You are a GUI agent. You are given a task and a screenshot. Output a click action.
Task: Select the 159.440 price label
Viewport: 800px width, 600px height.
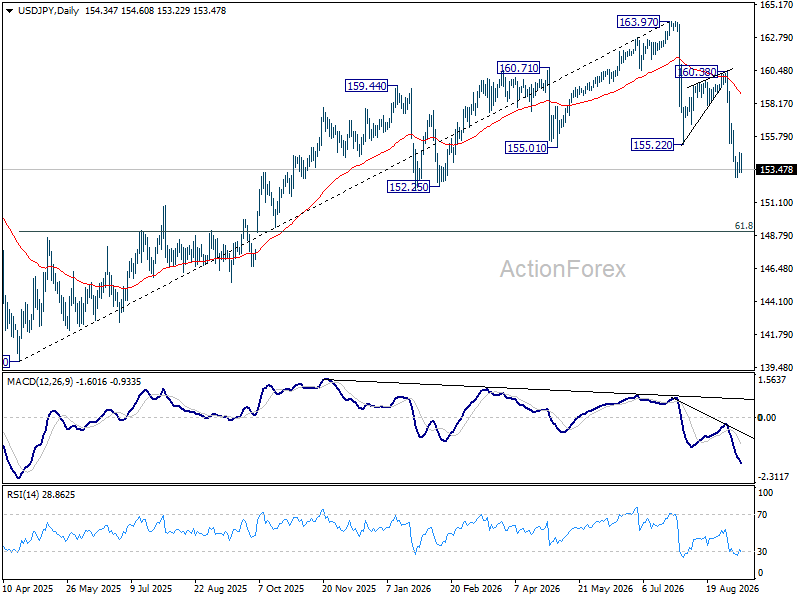point(366,86)
